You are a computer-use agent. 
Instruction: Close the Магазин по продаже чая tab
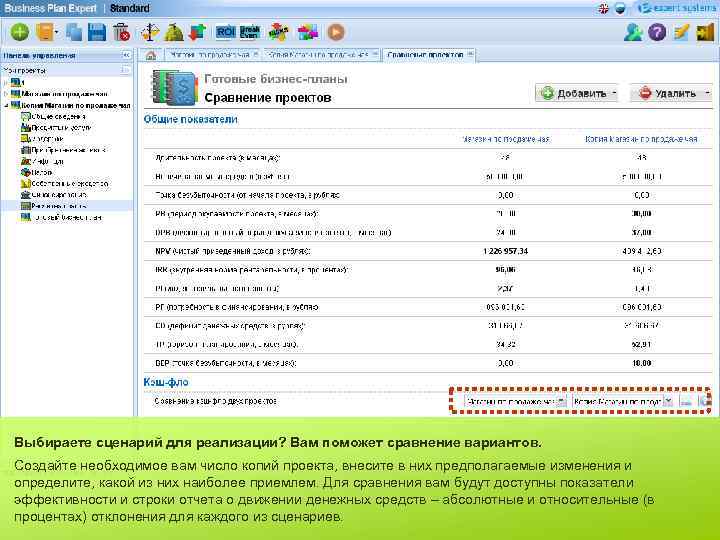pos(255,54)
